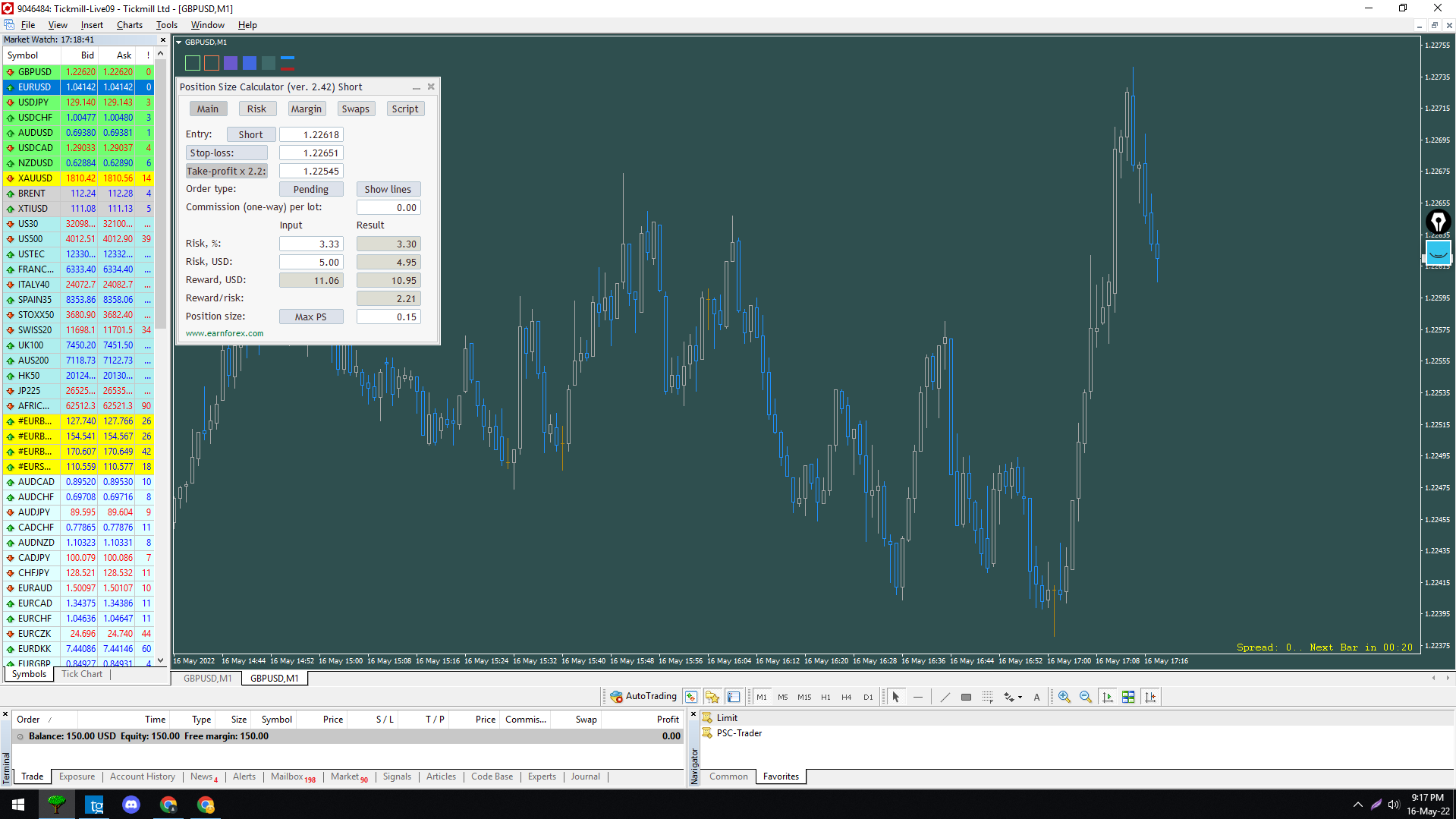This screenshot has height=819, width=1456.
Task: Open the Insert menu
Action: pyautogui.click(x=92, y=25)
